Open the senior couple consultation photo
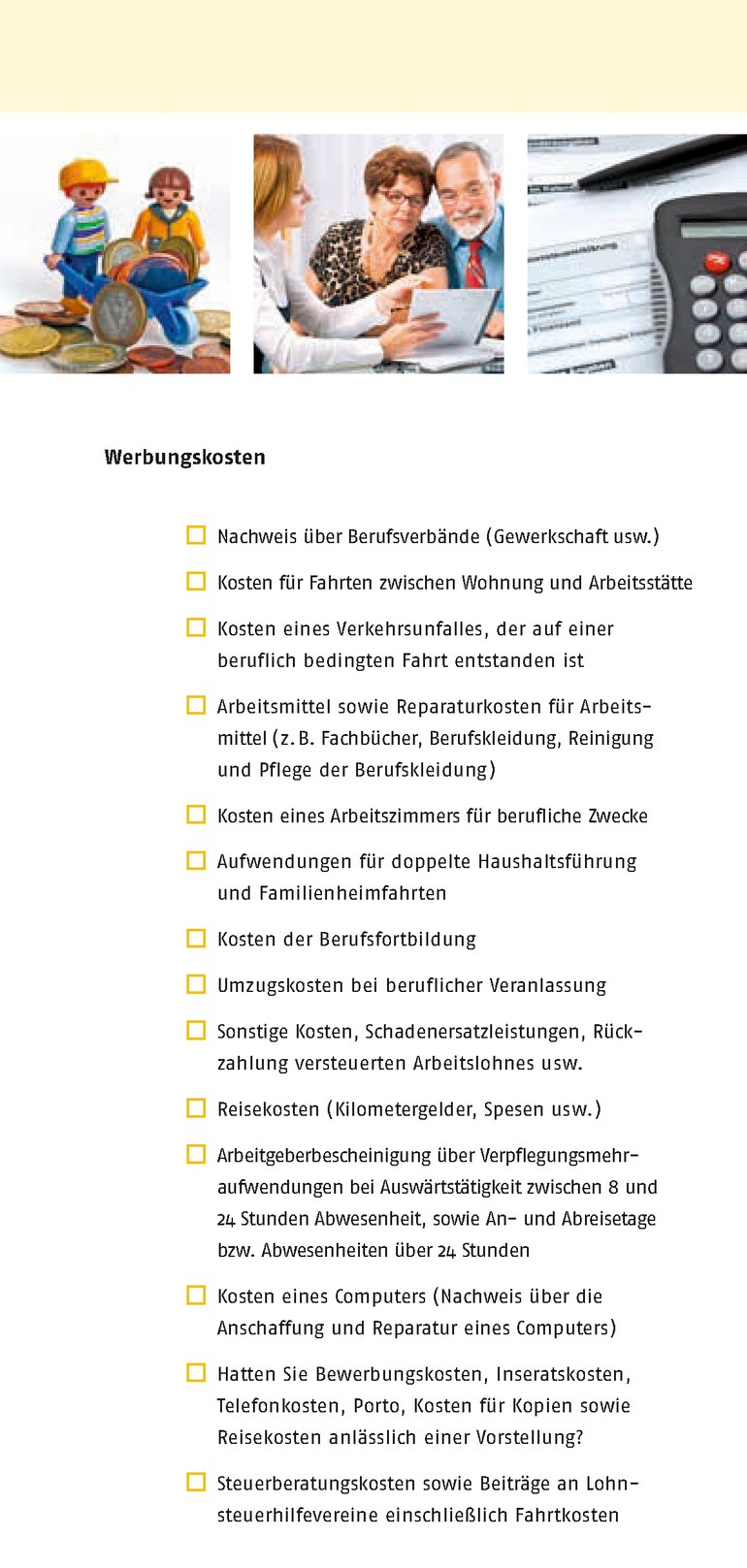This screenshot has height=1568, width=747. coord(378,254)
